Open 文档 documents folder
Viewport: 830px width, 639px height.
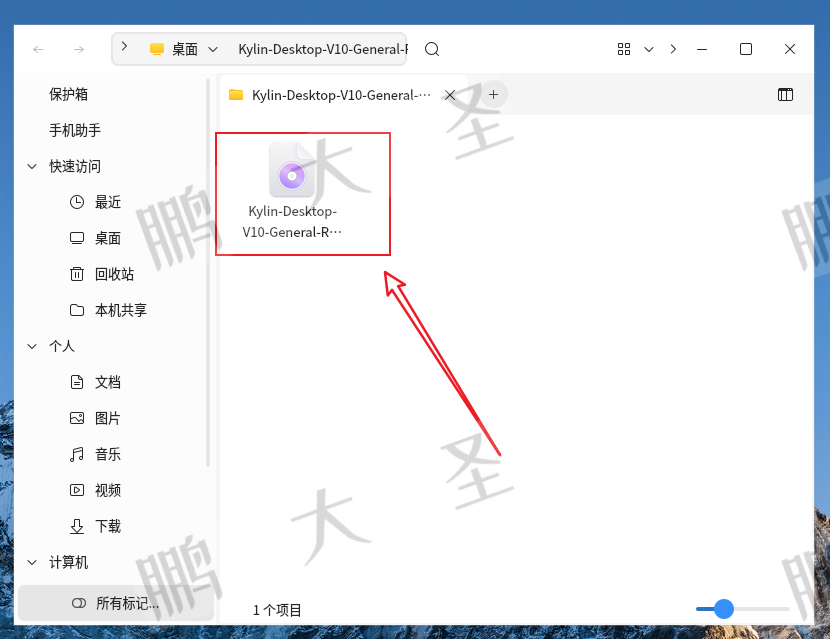point(108,382)
